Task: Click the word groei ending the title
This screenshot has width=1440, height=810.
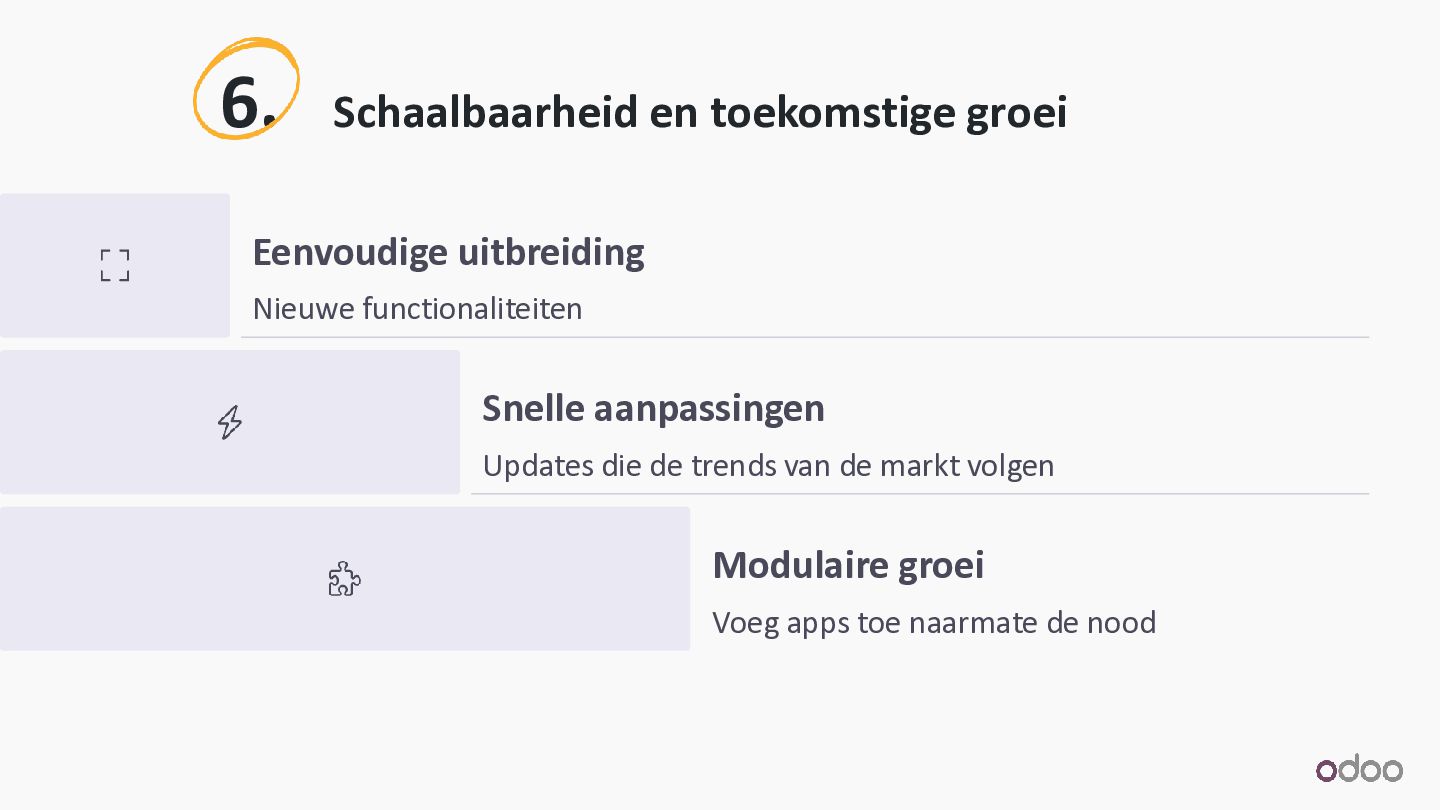Action: point(1016,112)
